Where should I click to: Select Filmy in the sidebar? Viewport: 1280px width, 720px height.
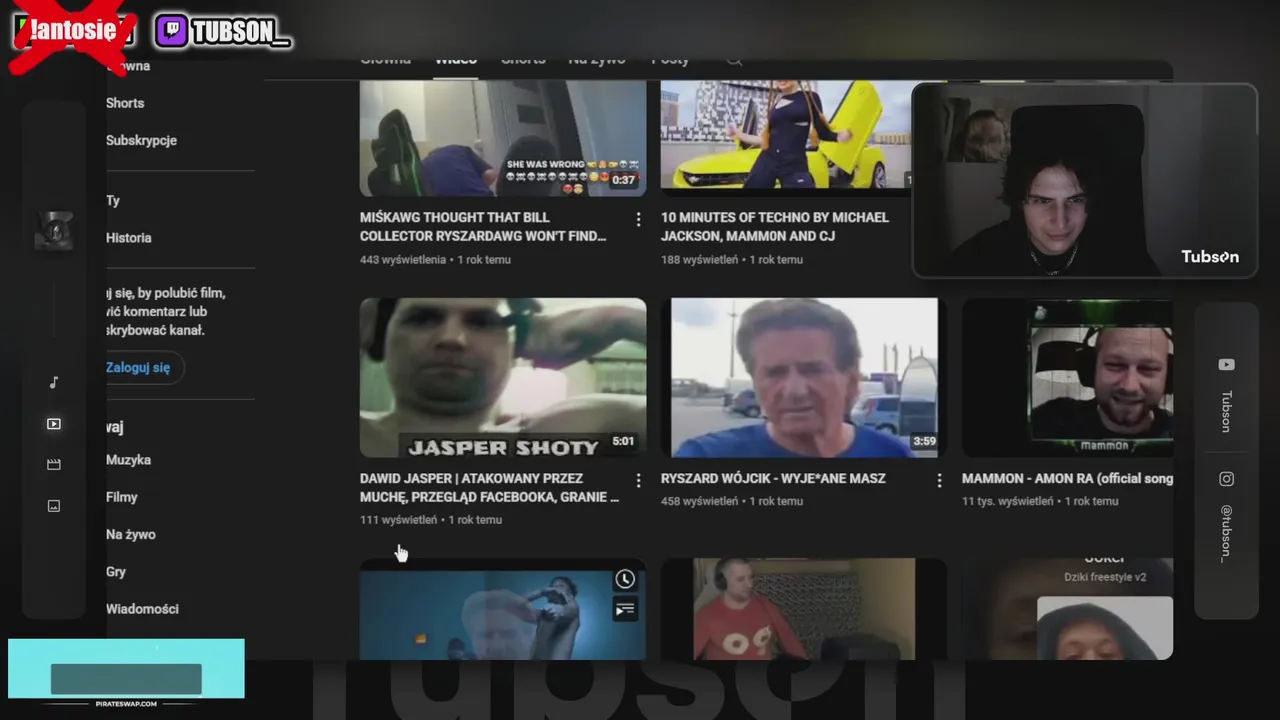[x=122, y=497]
